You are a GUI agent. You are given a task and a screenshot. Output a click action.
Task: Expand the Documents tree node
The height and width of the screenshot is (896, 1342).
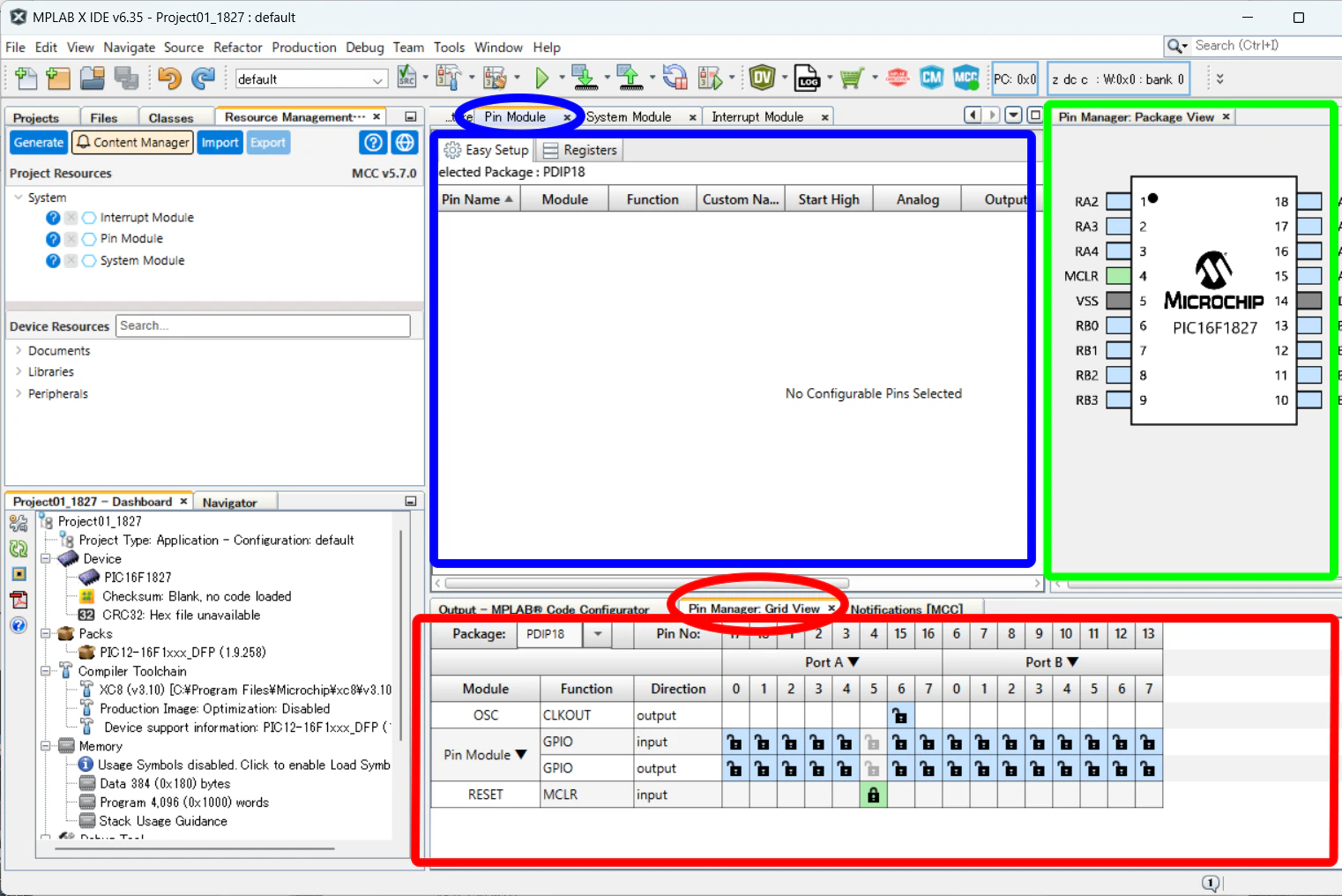coord(19,350)
